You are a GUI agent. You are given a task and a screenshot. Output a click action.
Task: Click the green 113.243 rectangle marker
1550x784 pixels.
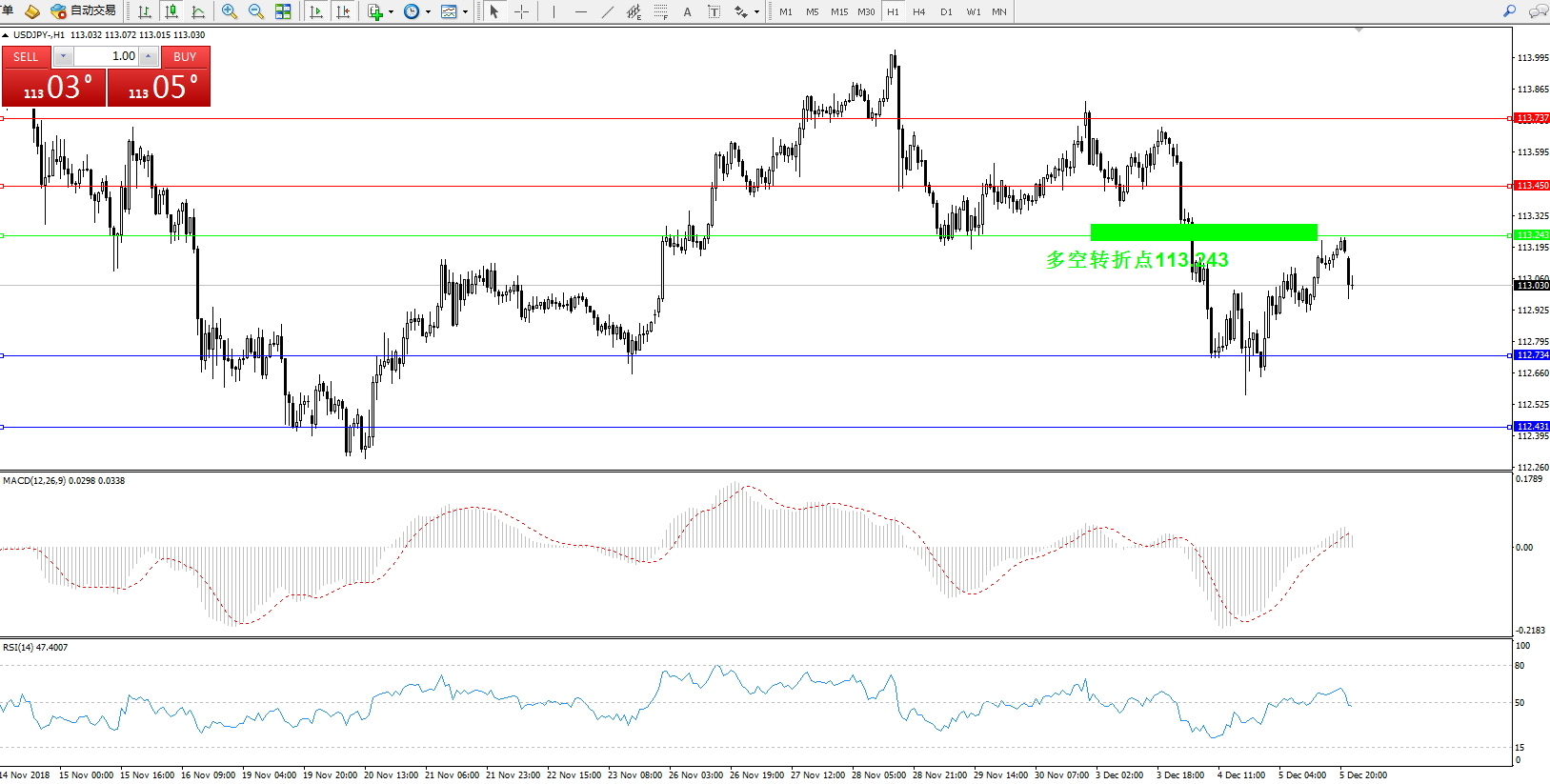[1203, 232]
